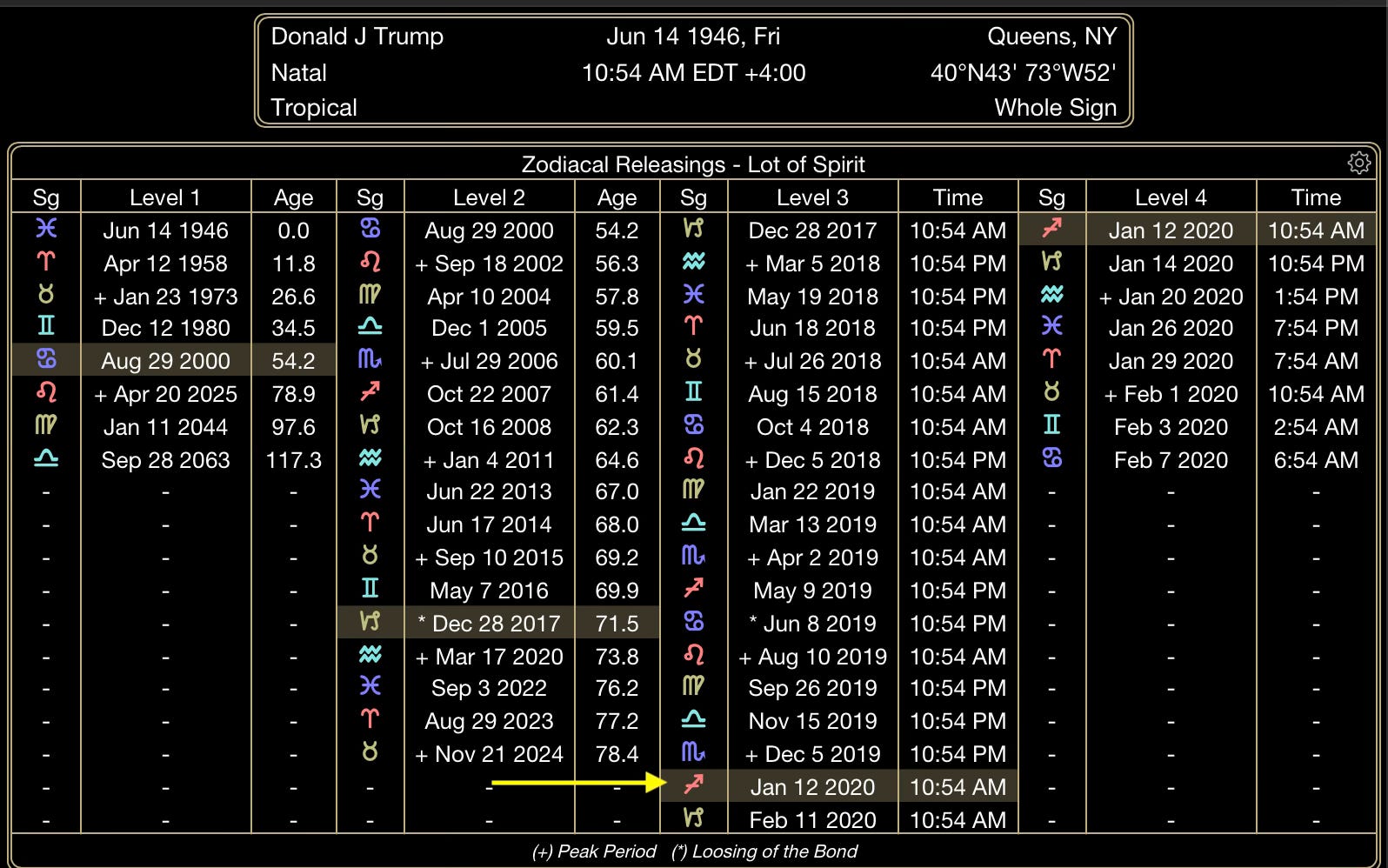
Task: Click the Age header next to Level 1
Action: 293,197
